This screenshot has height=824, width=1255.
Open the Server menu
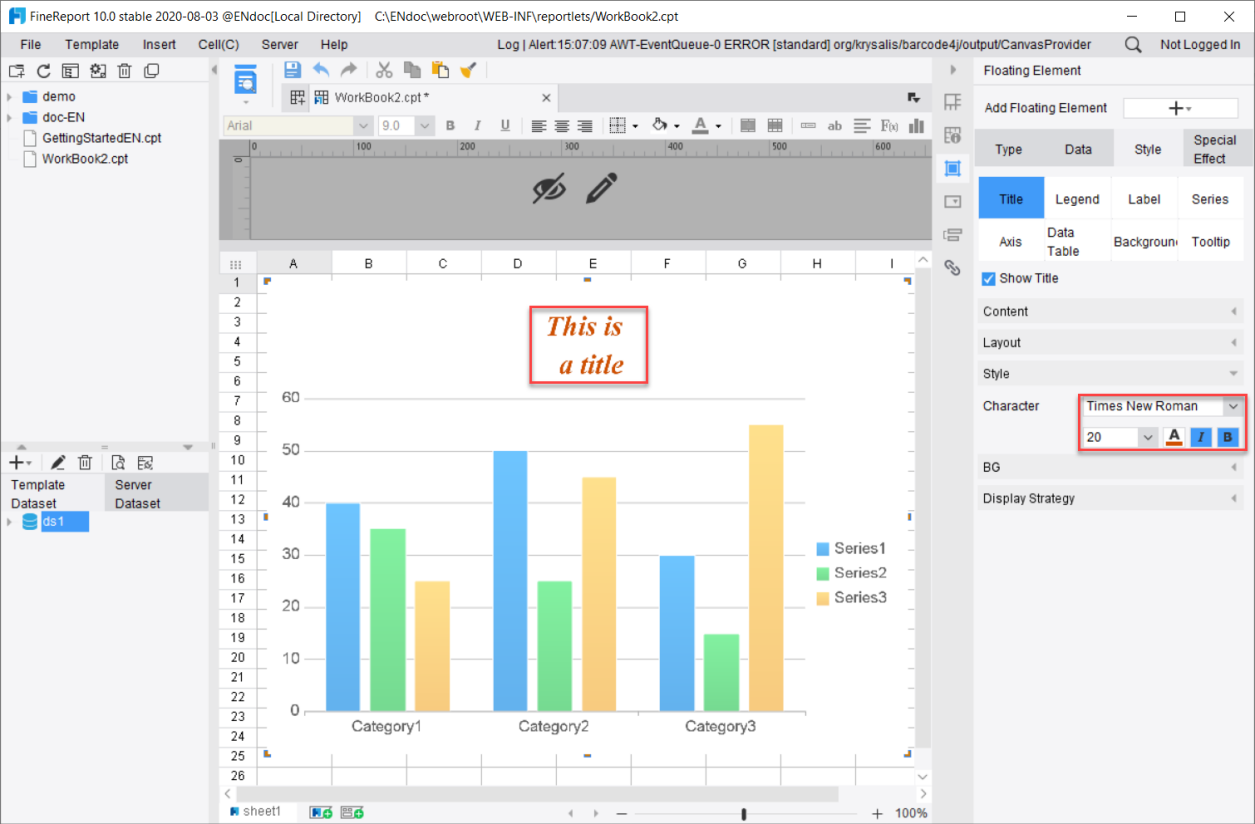[x=280, y=45]
